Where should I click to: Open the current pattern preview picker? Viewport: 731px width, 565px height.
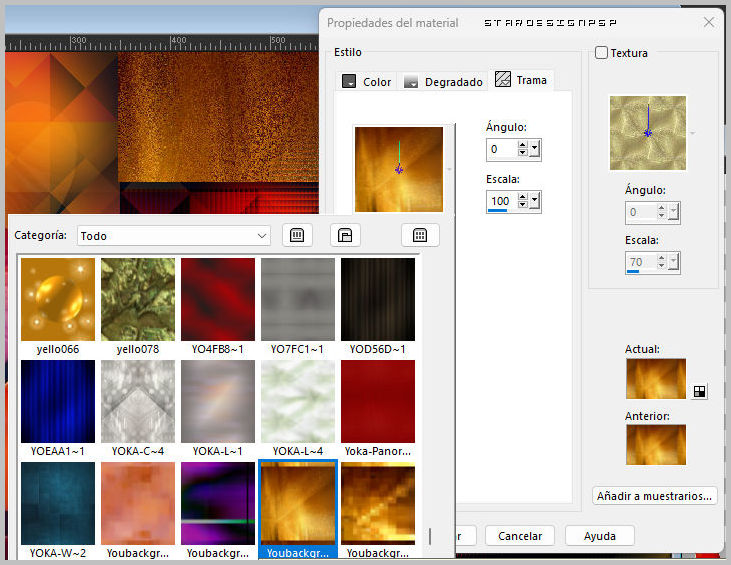point(399,169)
